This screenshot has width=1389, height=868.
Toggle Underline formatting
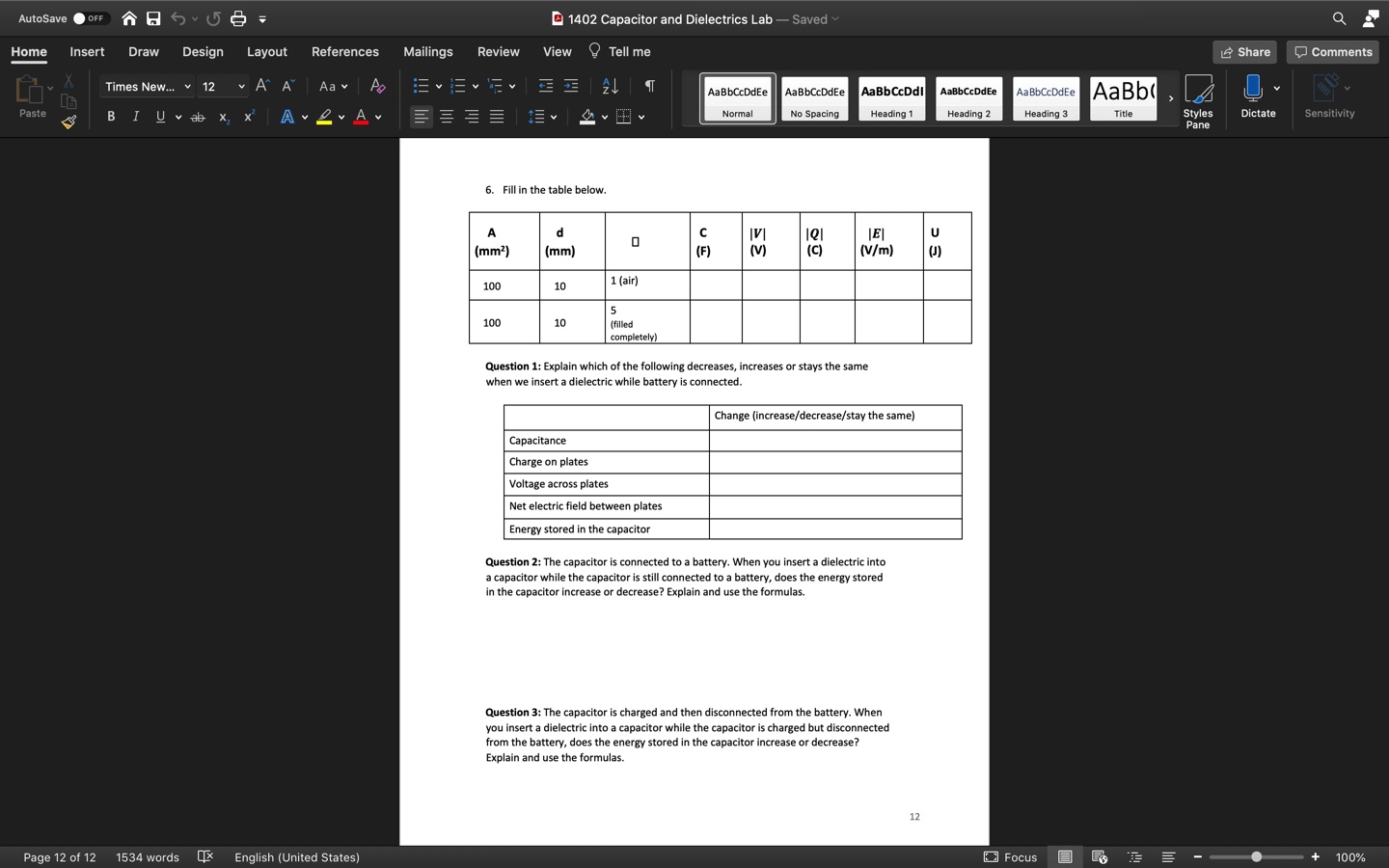pos(161,117)
